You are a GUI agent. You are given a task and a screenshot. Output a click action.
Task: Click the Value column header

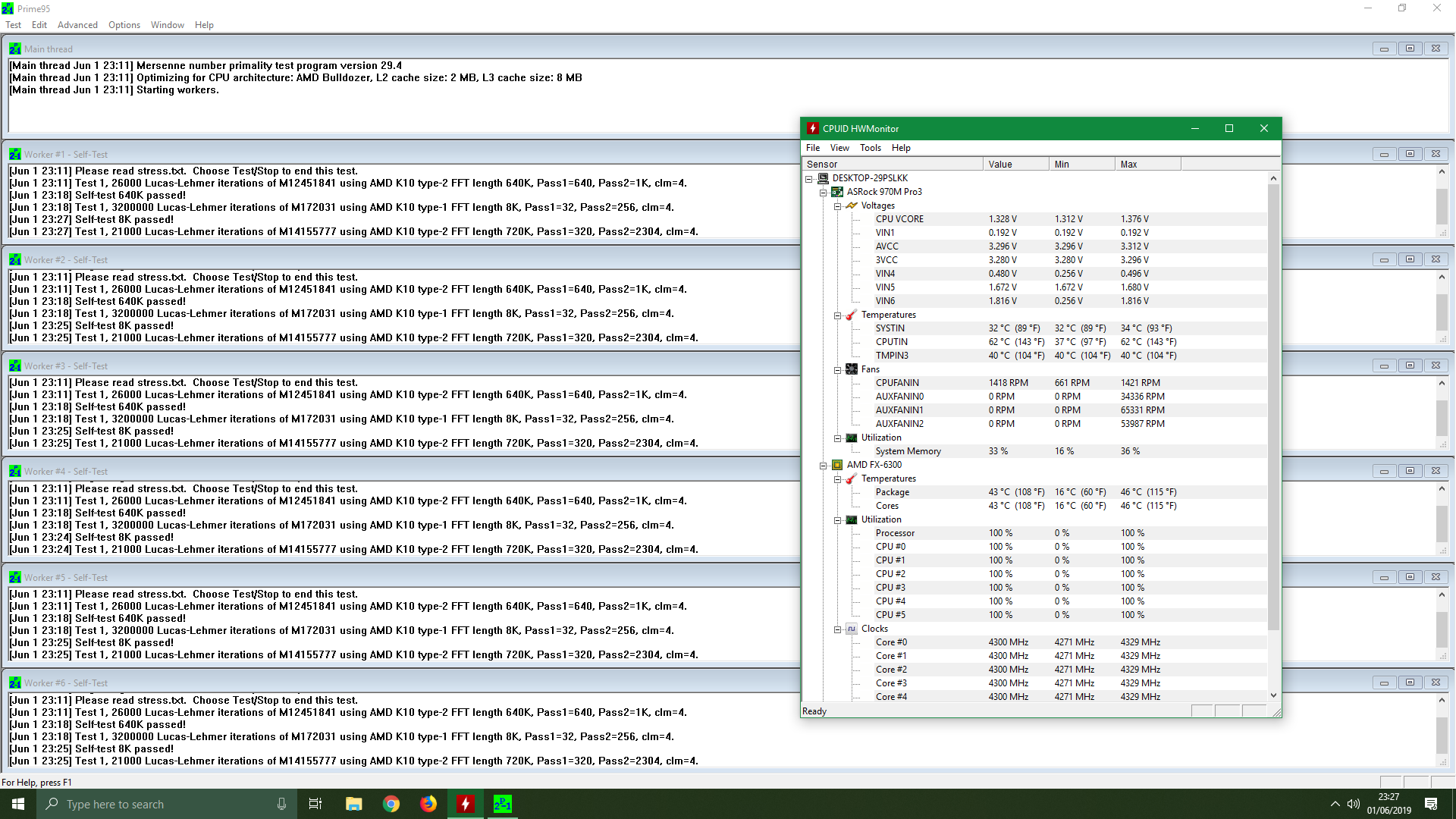(1015, 164)
